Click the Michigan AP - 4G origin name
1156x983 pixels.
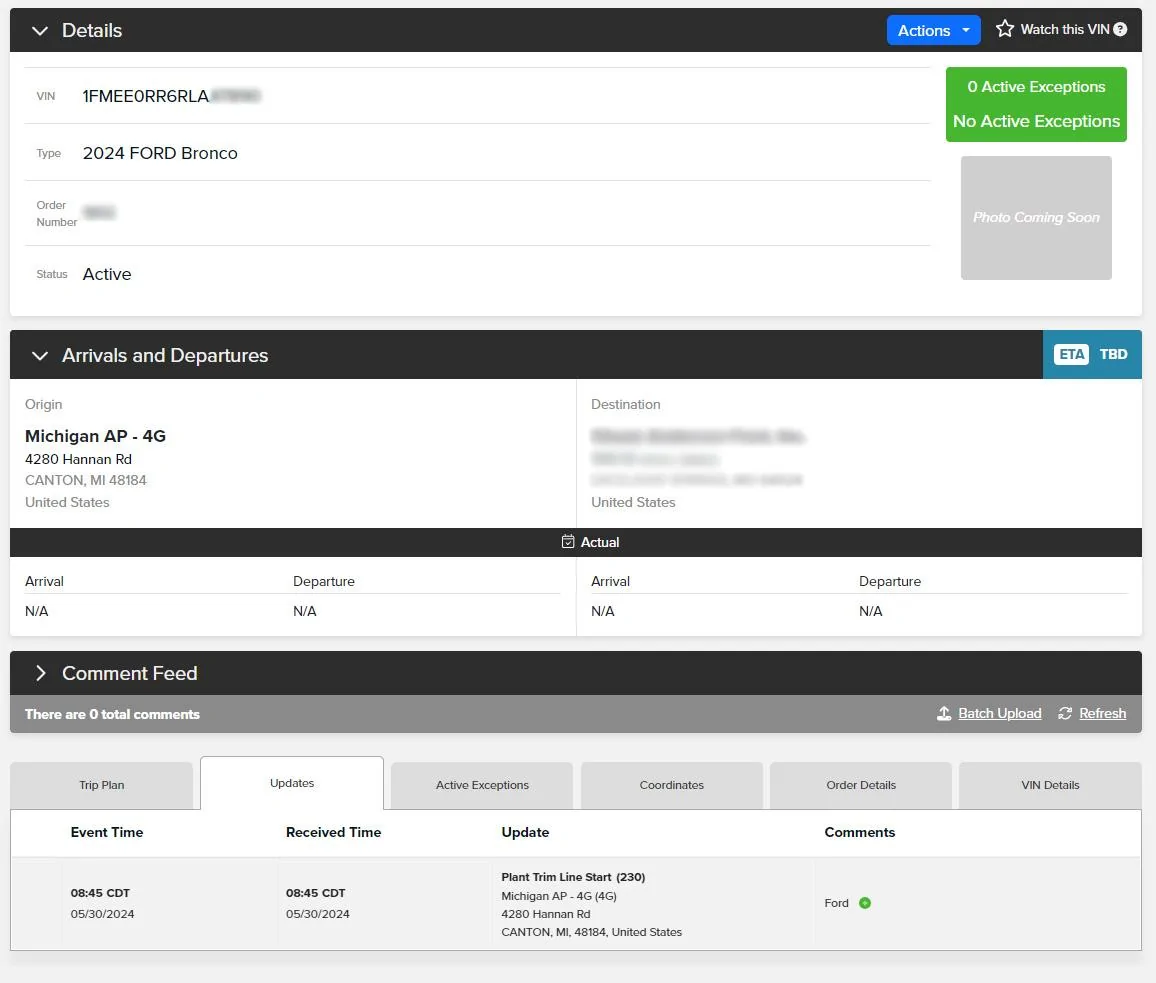click(x=95, y=436)
